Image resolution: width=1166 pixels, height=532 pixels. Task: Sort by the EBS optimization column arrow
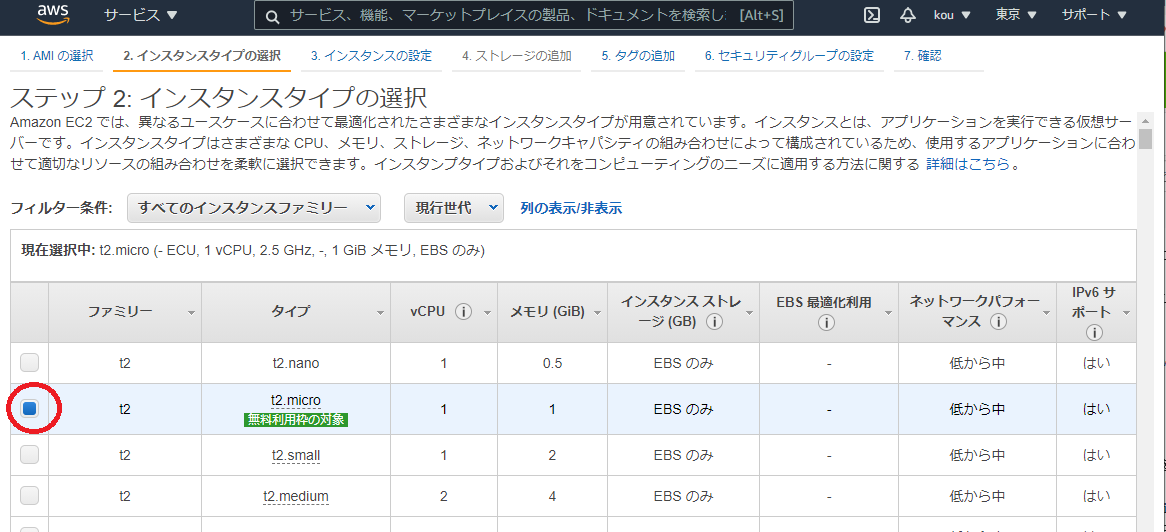click(888, 313)
